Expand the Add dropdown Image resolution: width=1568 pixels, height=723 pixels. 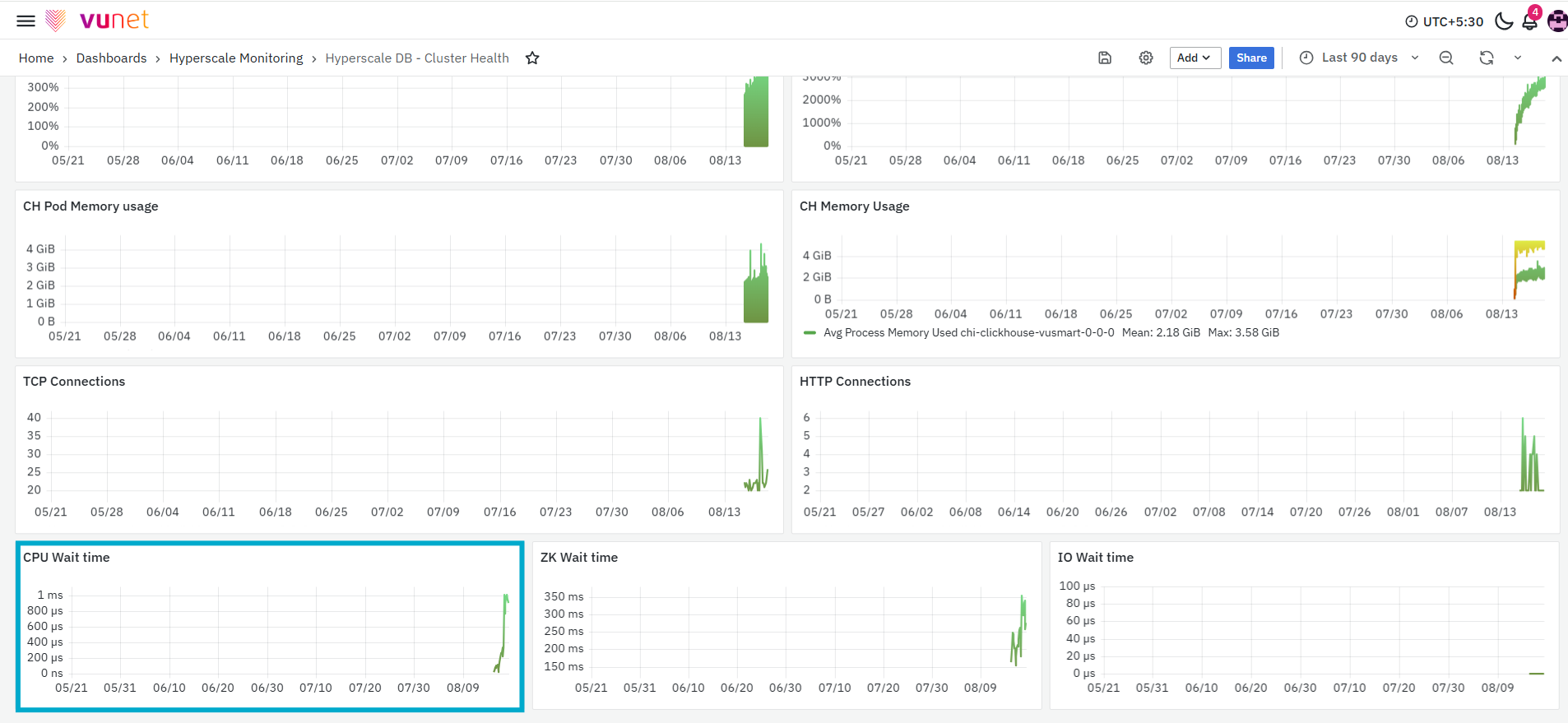pyautogui.click(x=1195, y=58)
